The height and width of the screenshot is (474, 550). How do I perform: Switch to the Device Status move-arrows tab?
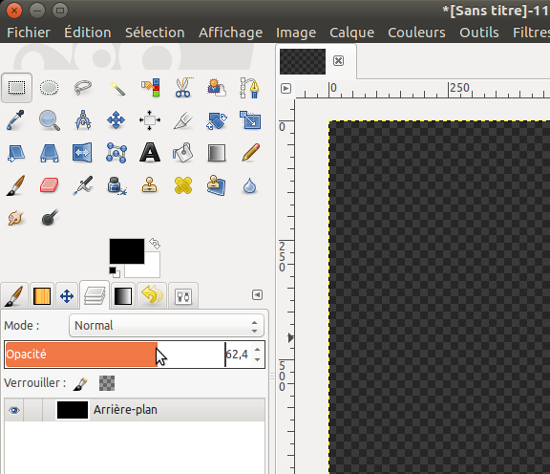point(67,296)
